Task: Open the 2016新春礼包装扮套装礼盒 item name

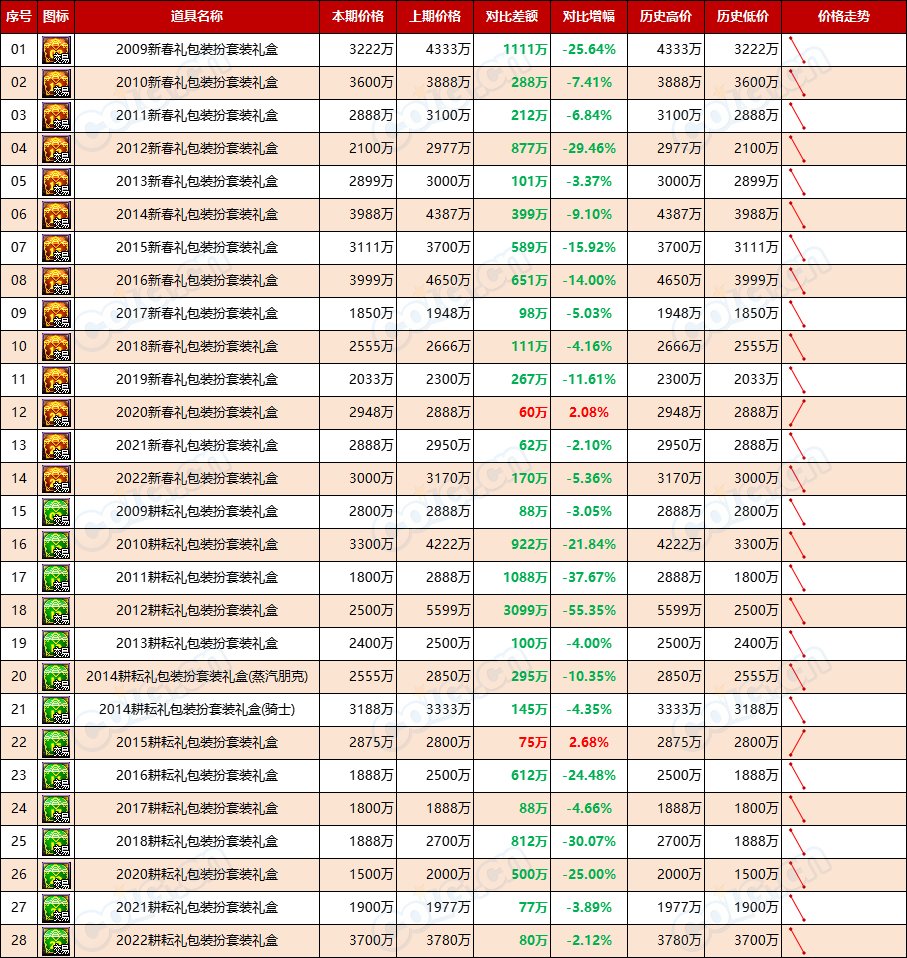Action: [x=197, y=281]
